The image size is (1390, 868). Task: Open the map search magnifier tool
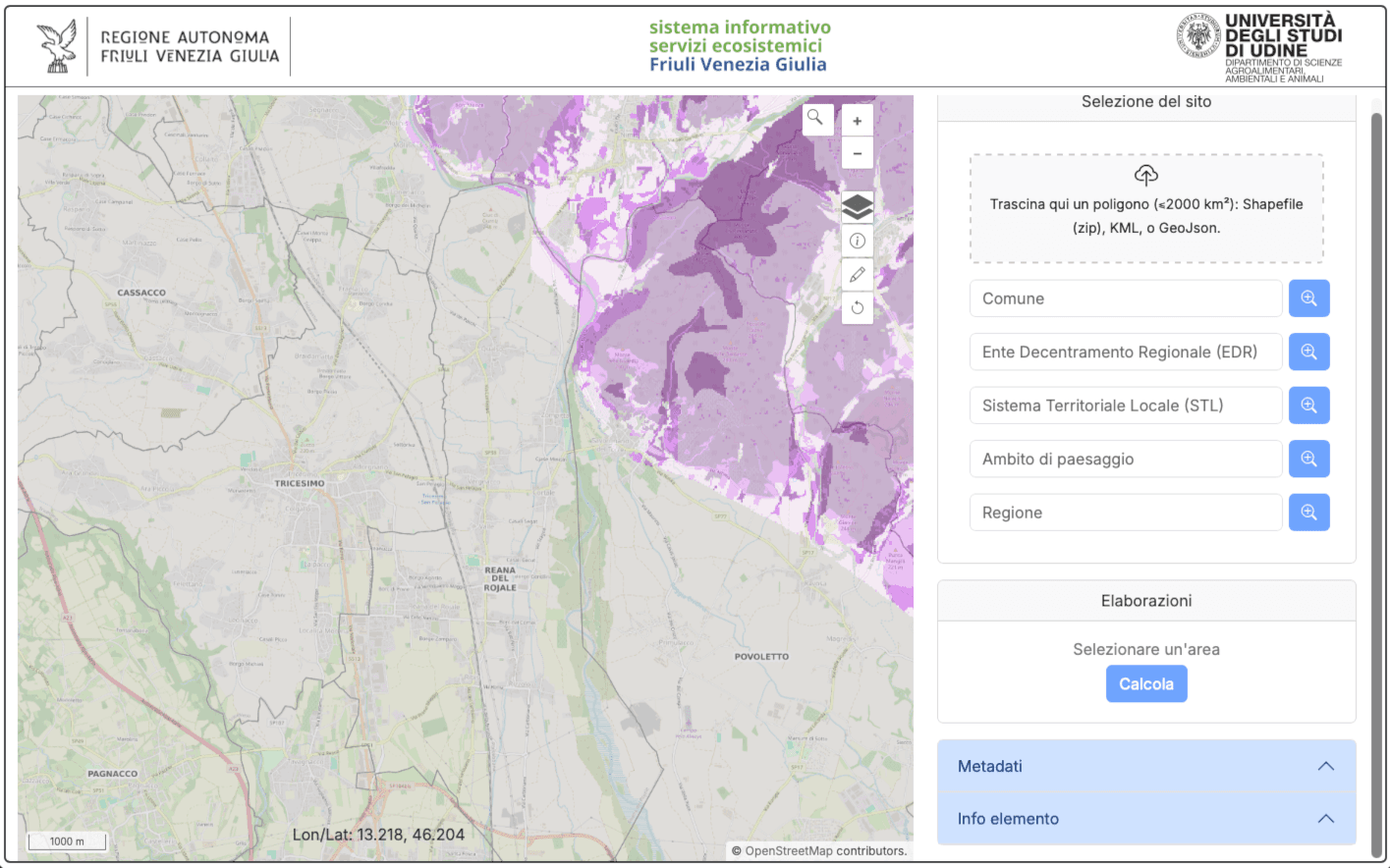815,119
